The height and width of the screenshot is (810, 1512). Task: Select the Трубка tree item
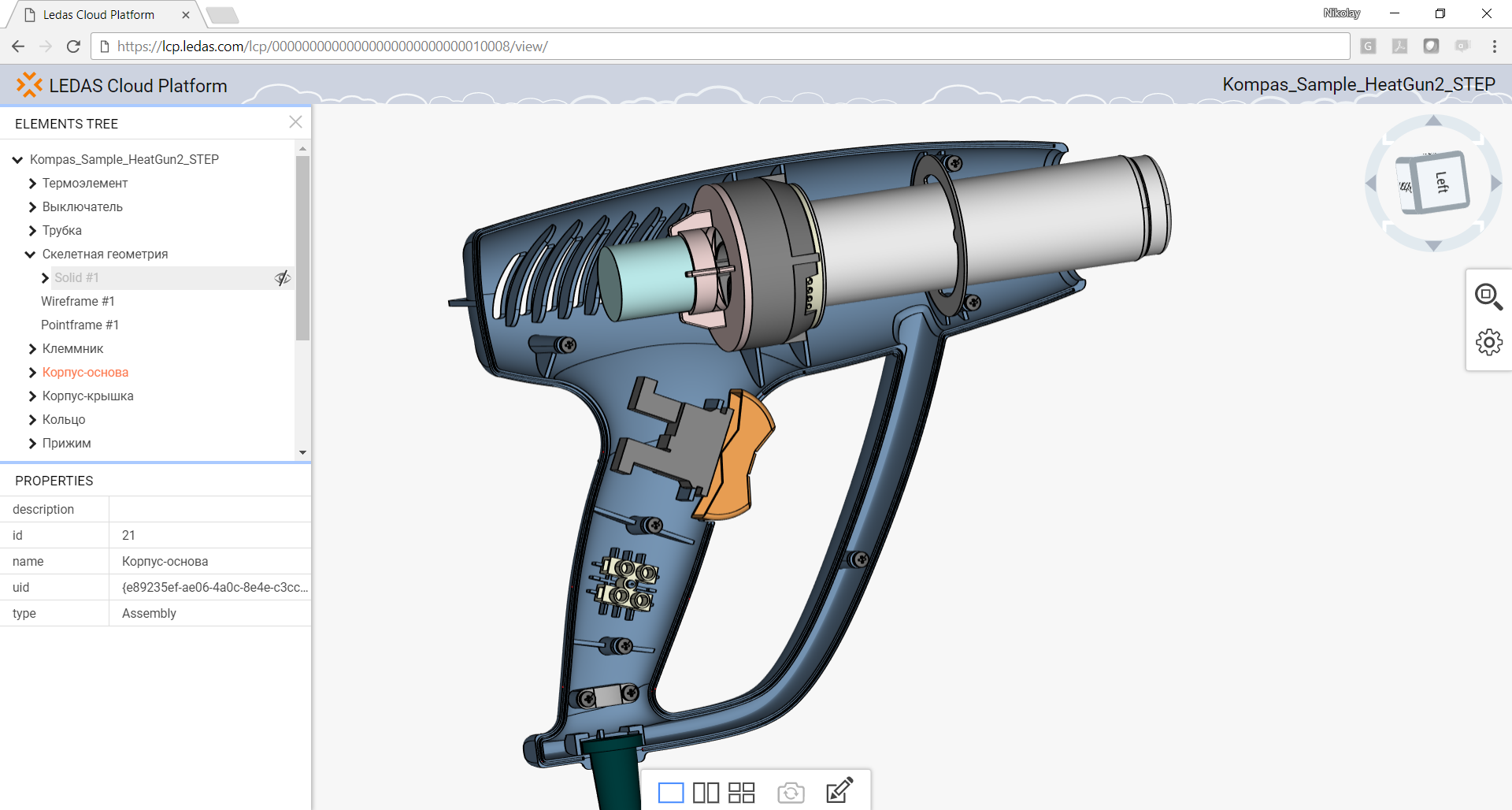tap(62, 231)
